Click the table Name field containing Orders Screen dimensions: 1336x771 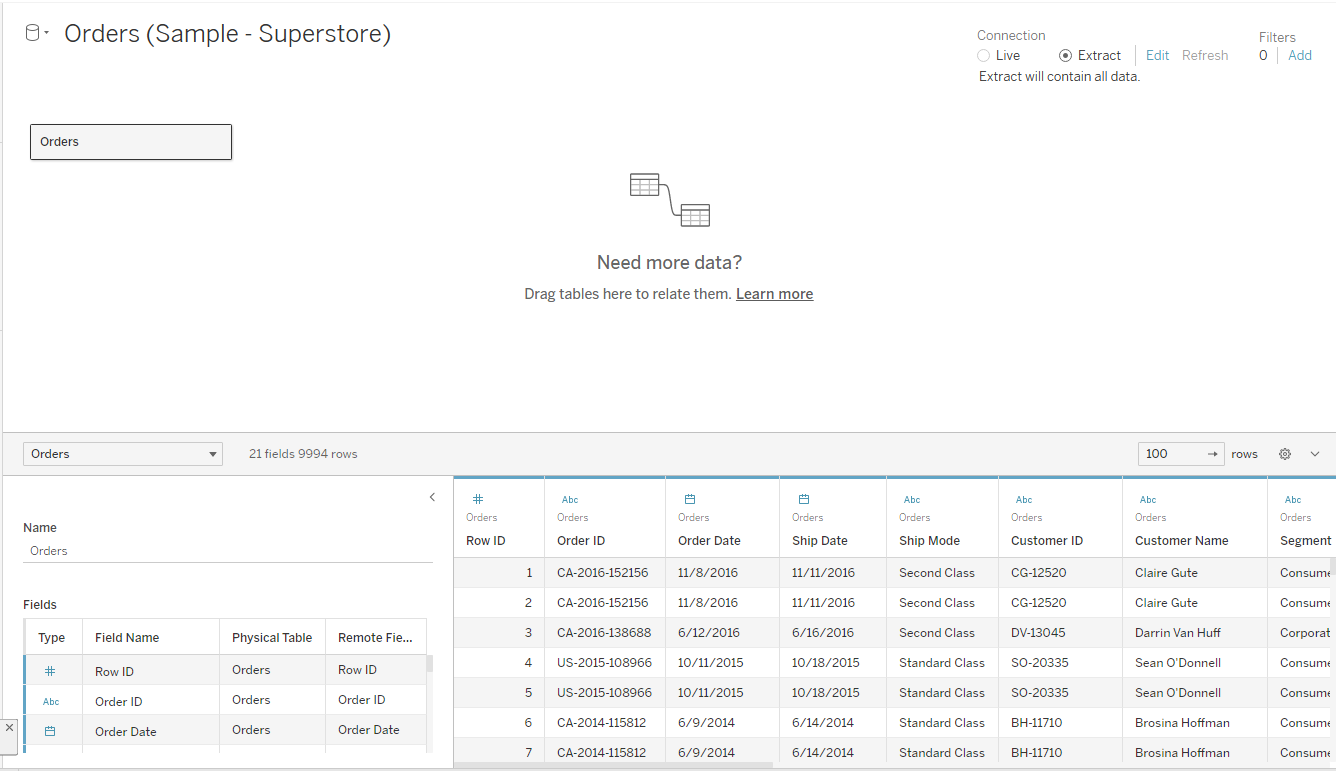(x=228, y=551)
